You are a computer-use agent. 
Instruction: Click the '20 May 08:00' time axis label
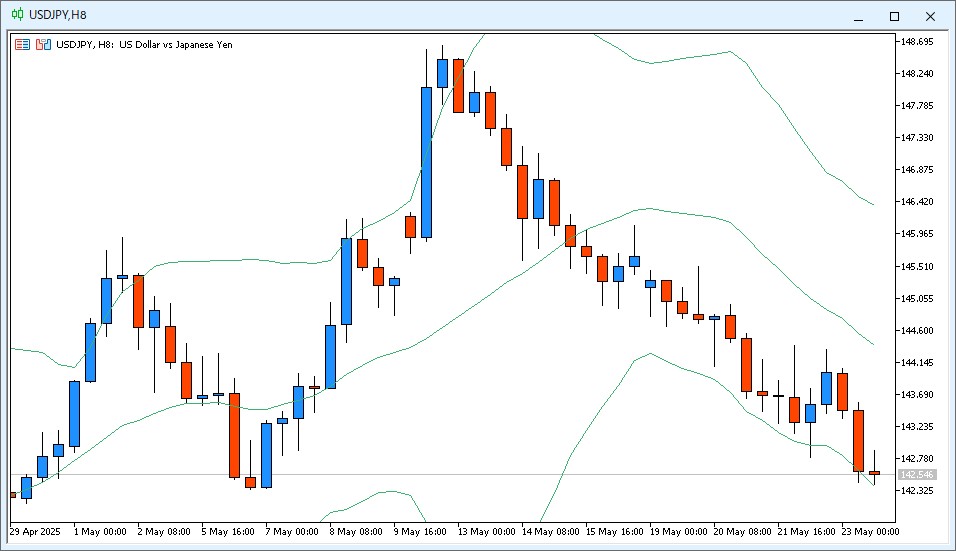[743, 531]
